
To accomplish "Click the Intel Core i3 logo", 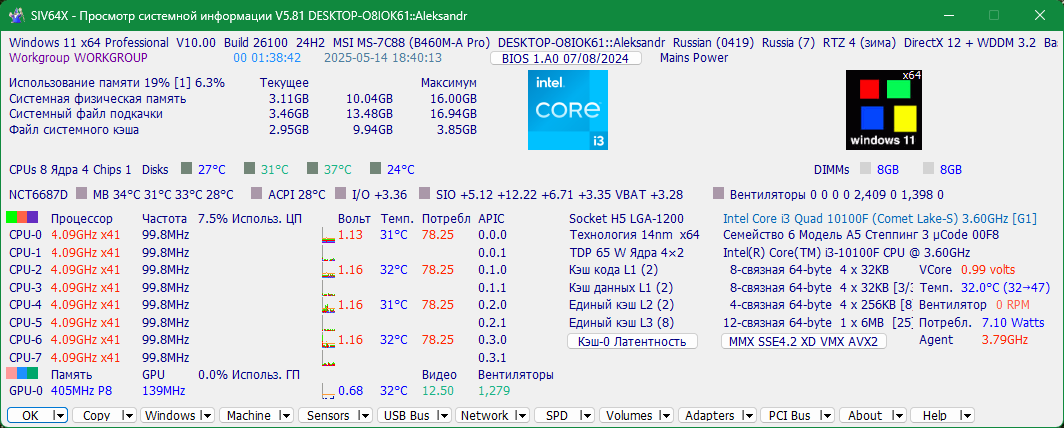I will 568,110.
